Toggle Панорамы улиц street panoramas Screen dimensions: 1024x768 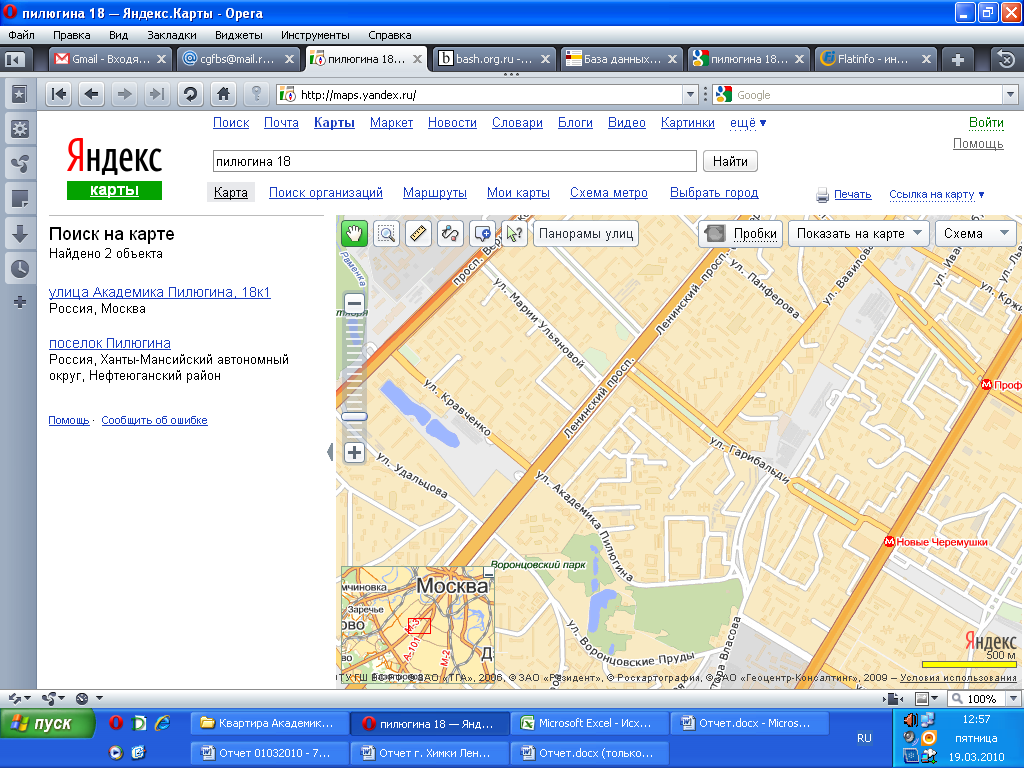[586, 234]
